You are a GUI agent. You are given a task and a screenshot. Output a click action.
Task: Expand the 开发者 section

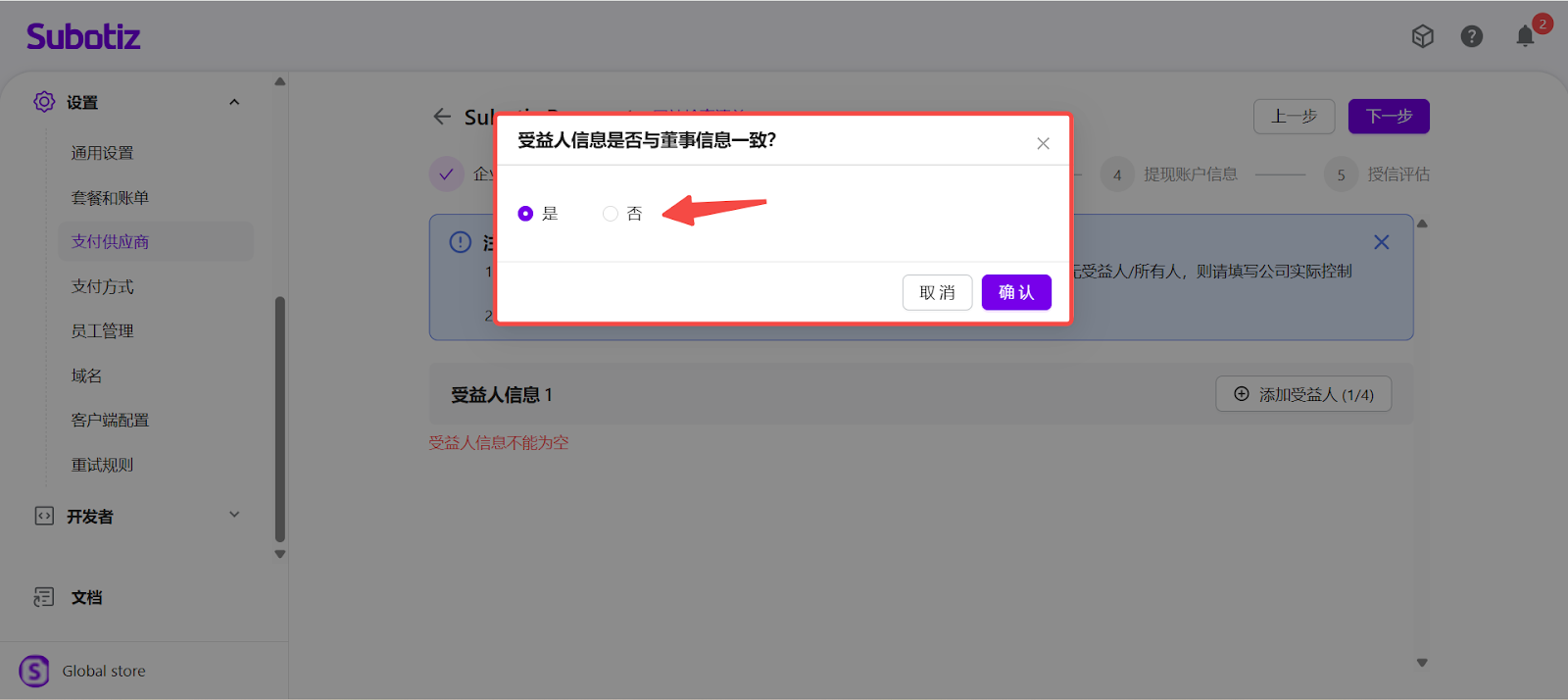click(234, 516)
